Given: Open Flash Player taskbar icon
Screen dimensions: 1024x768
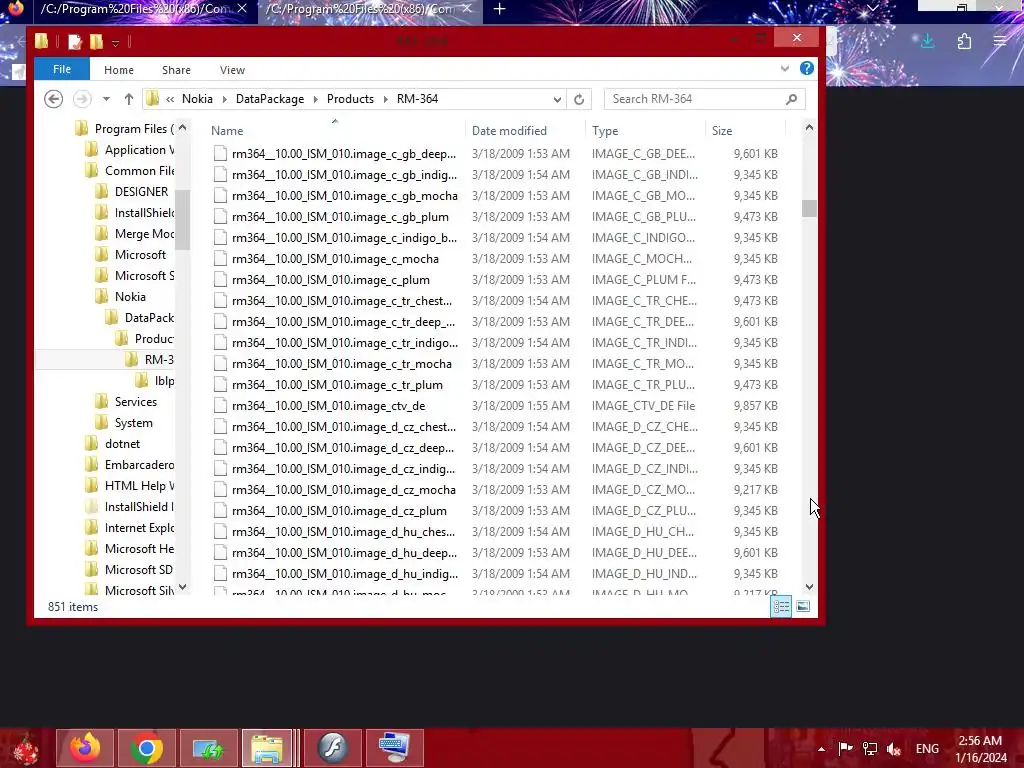Looking at the screenshot, I should (333, 748).
